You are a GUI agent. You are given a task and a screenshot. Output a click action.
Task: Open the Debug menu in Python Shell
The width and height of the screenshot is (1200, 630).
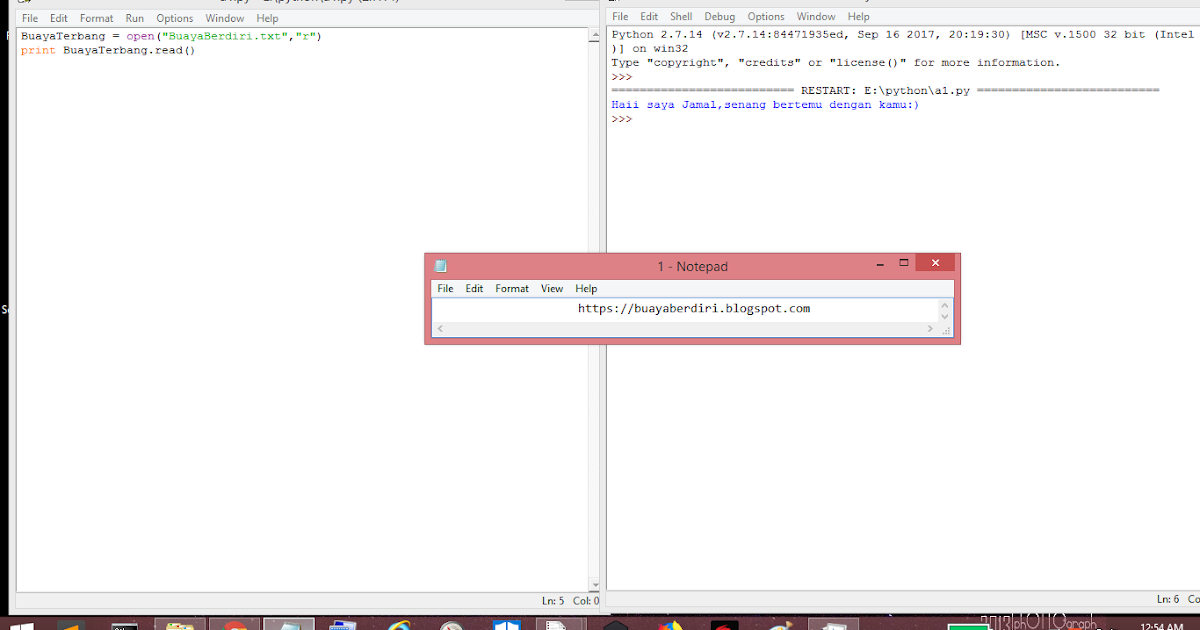(719, 17)
